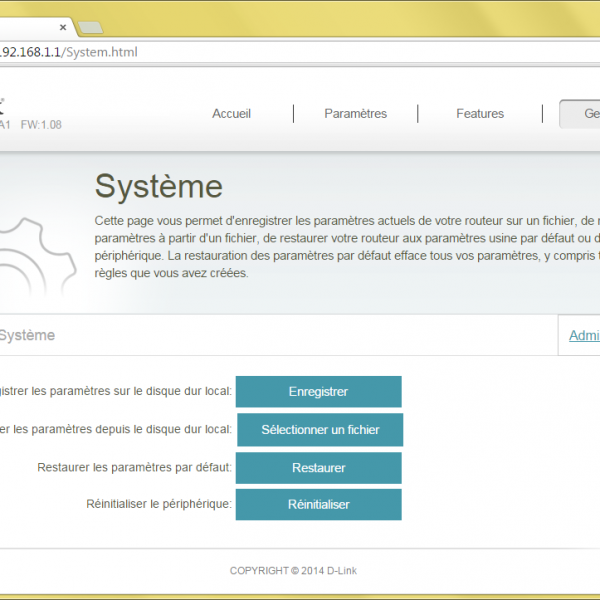Screen dimensions: 600x600
Task: Close the current browser tab
Action: [x=64, y=27]
